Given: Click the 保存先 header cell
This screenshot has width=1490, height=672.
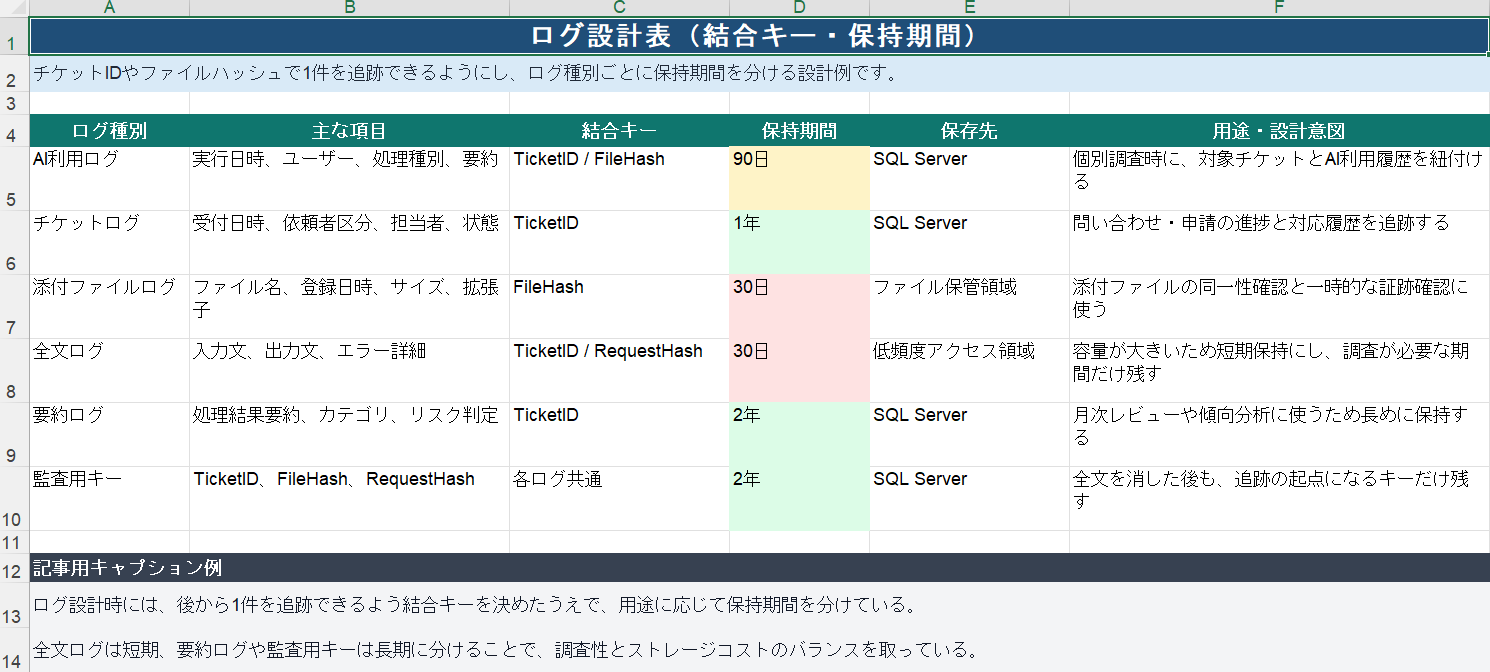Looking at the screenshot, I should 969,131.
